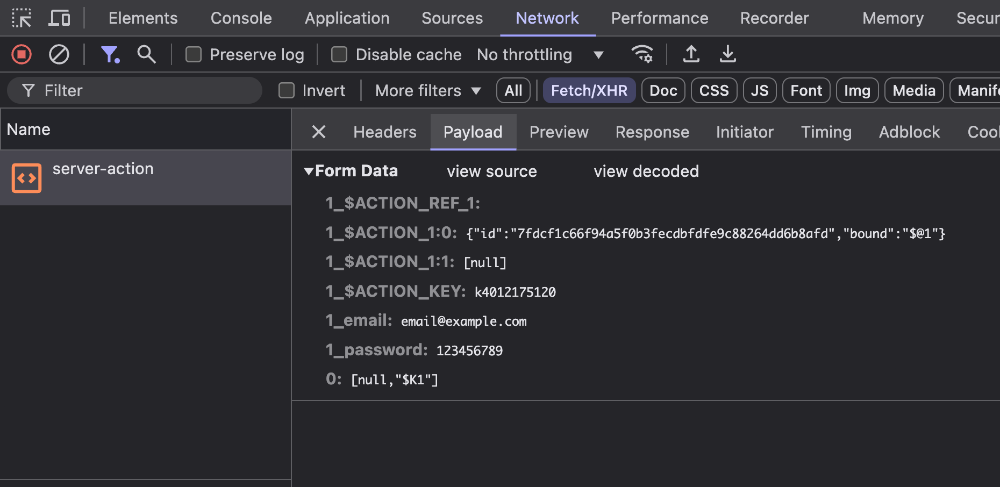
Task: Open network search with magnifier icon
Action: [x=146, y=54]
